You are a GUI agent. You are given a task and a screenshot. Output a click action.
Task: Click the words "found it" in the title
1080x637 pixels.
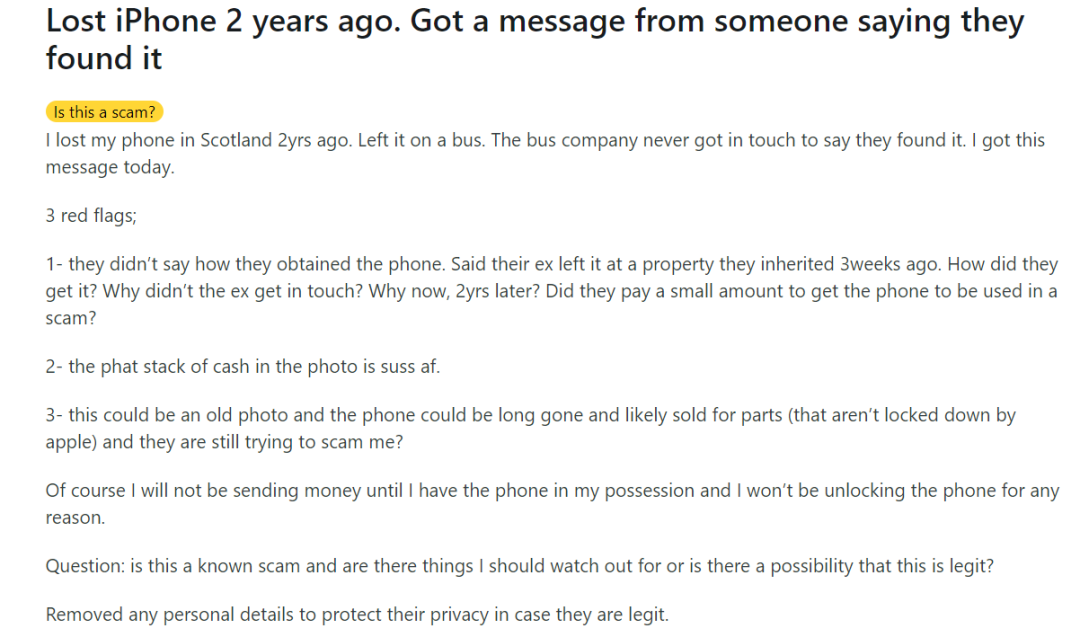(104, 58)
